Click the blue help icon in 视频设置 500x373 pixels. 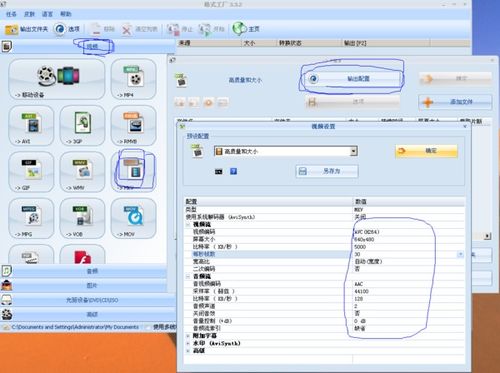(233, 171)
